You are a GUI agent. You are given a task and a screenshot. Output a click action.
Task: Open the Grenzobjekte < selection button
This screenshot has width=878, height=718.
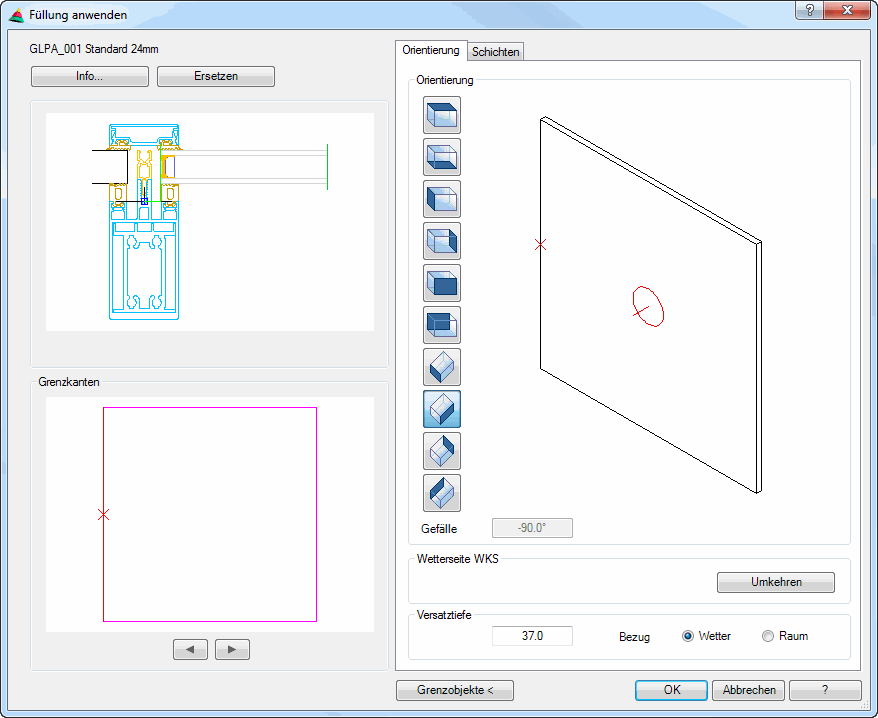(x=455, y=690)
